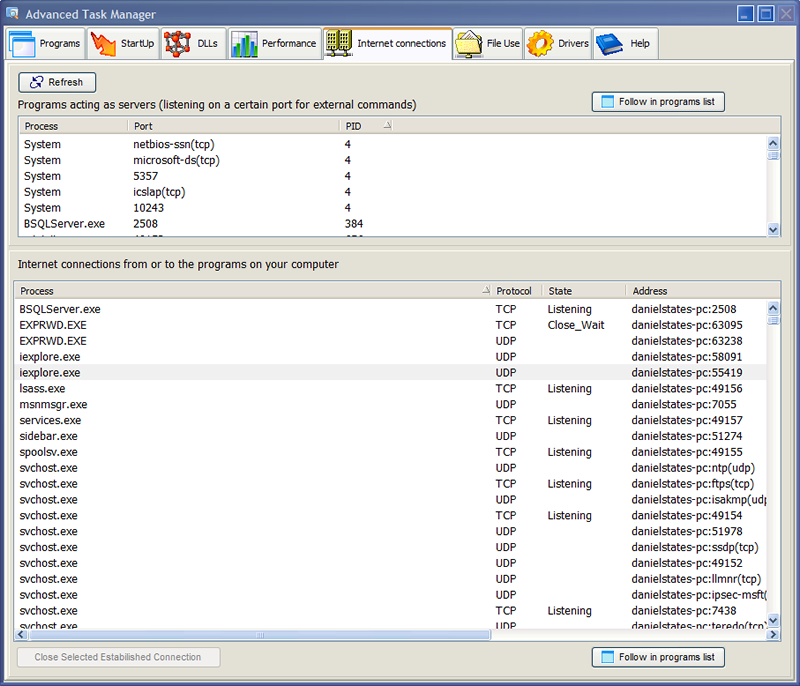Click the Help book icon

610,44
